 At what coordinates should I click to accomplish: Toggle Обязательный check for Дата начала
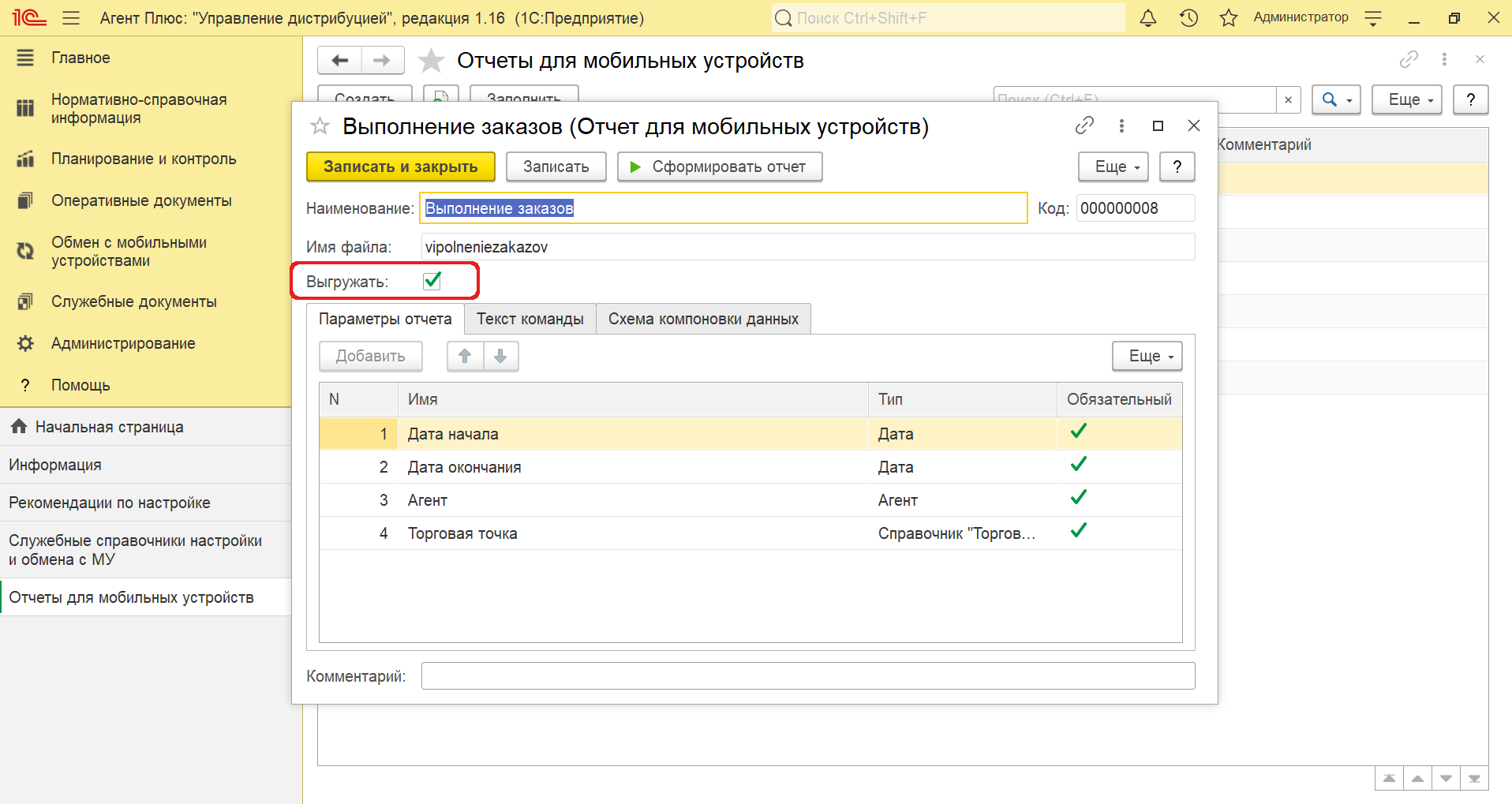(1078, 432)
